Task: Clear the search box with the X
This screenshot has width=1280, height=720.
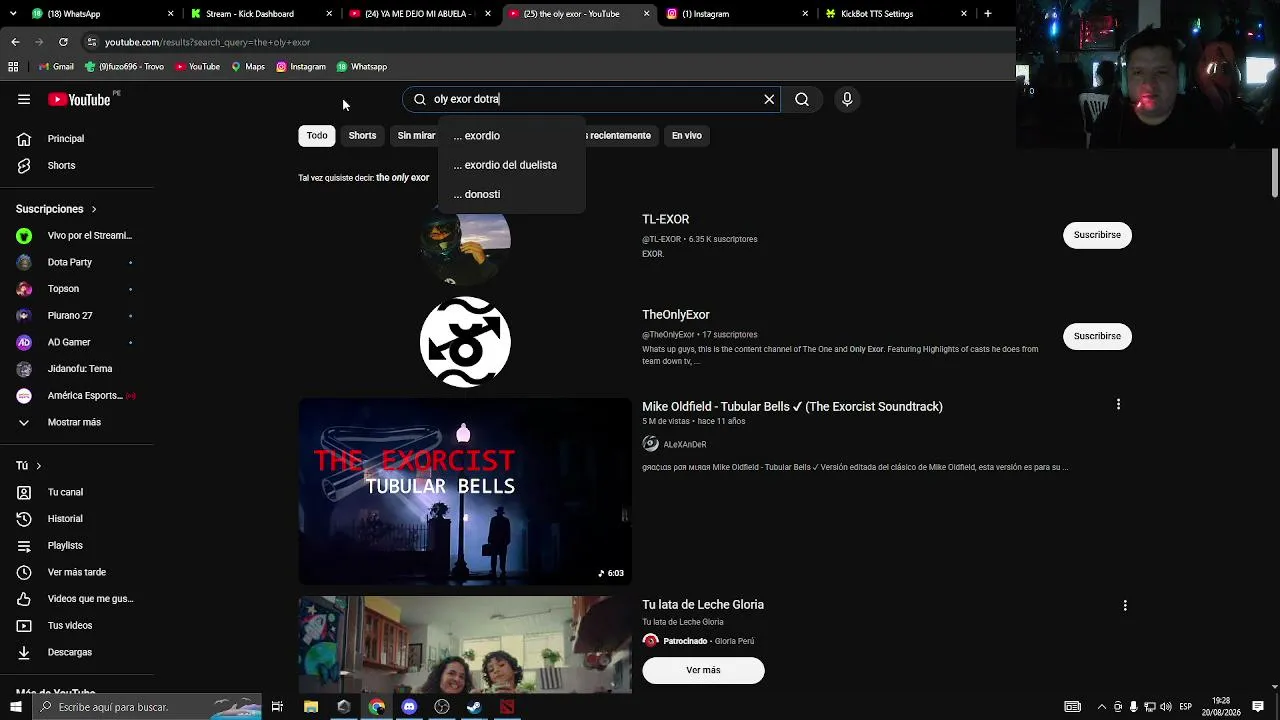Action: [x=769, y=99]
